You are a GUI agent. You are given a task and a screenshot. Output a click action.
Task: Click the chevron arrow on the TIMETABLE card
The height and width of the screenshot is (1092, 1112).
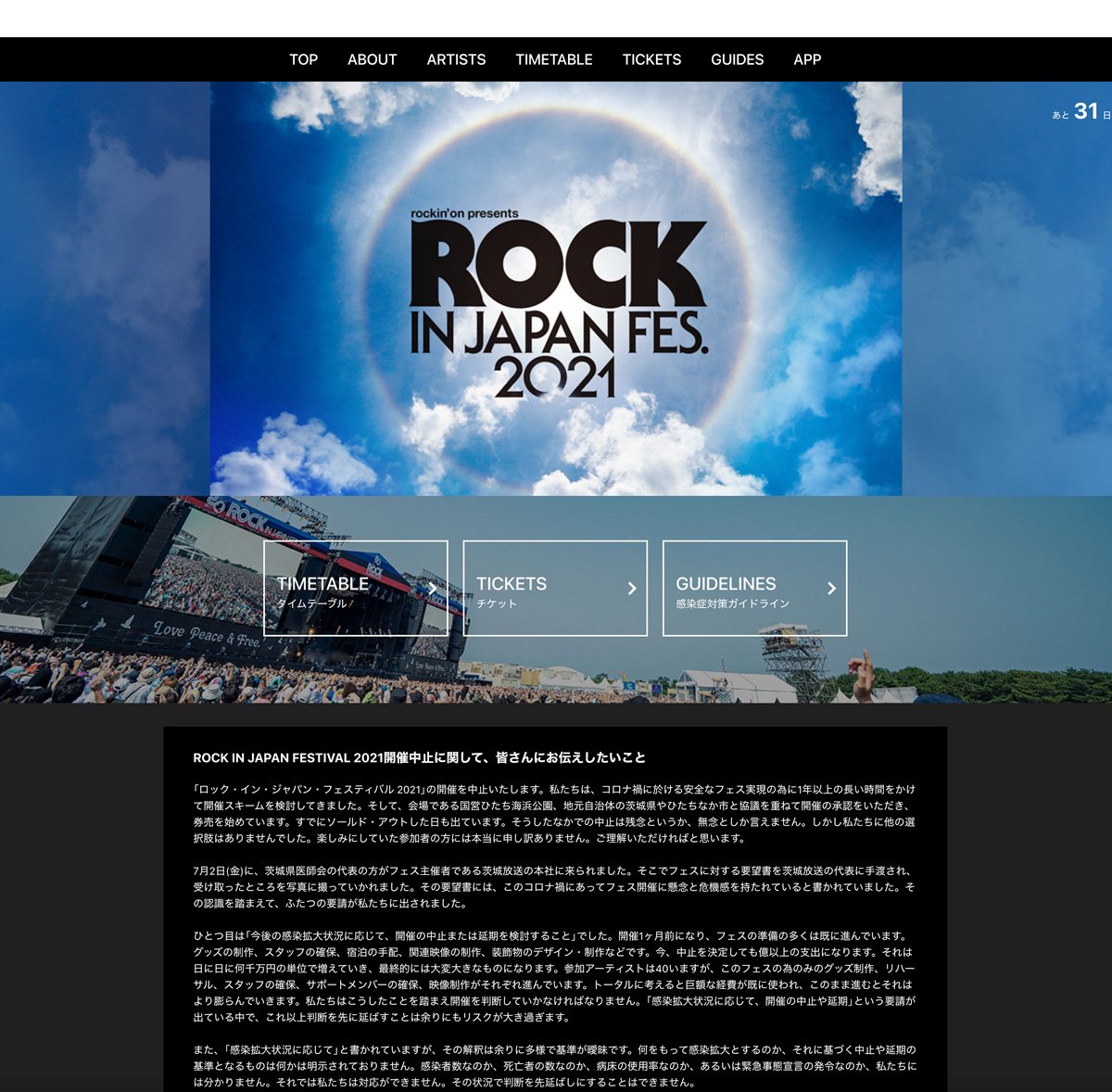[433, 589]
